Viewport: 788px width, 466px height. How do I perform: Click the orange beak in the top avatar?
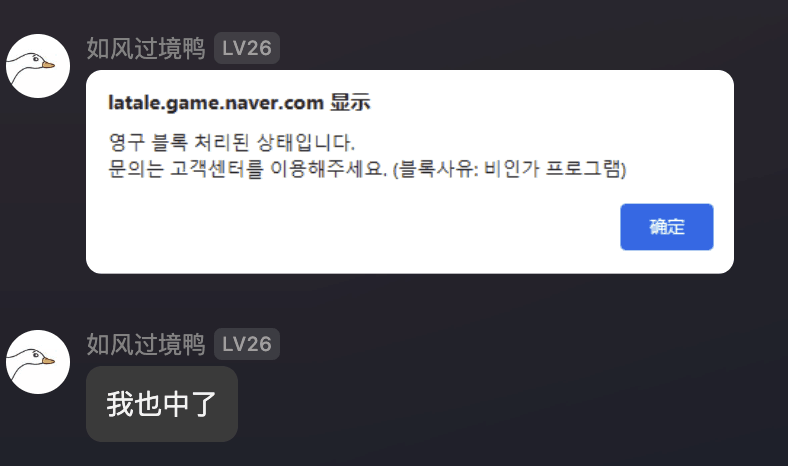point(48,64)
